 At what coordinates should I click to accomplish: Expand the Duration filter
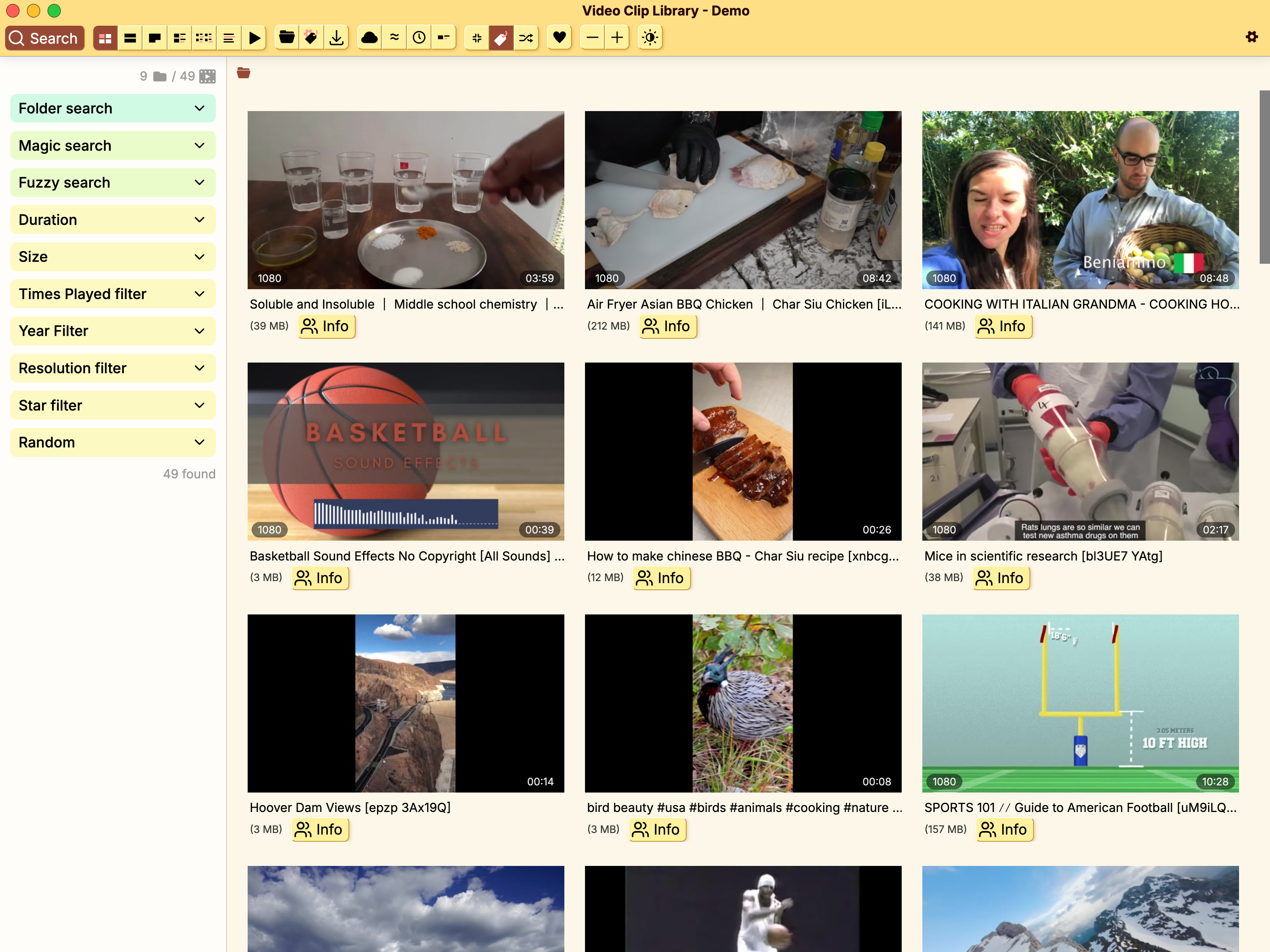click(113, 220)
